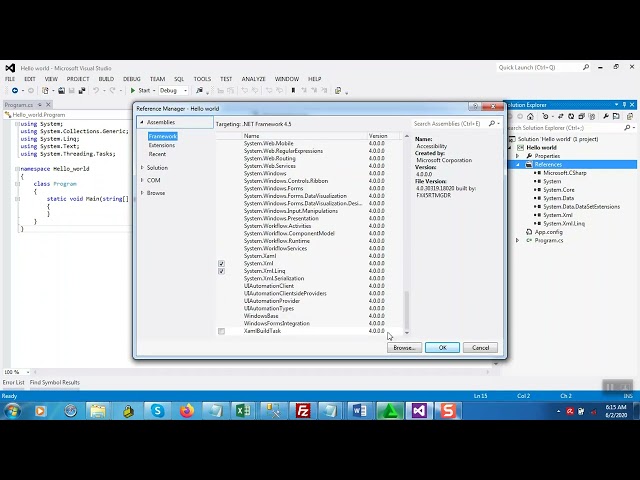Click the Home icon in Solution Explorer
This screenshot has width=640, height=480.
pyautogui.click(x=530, y=116)
